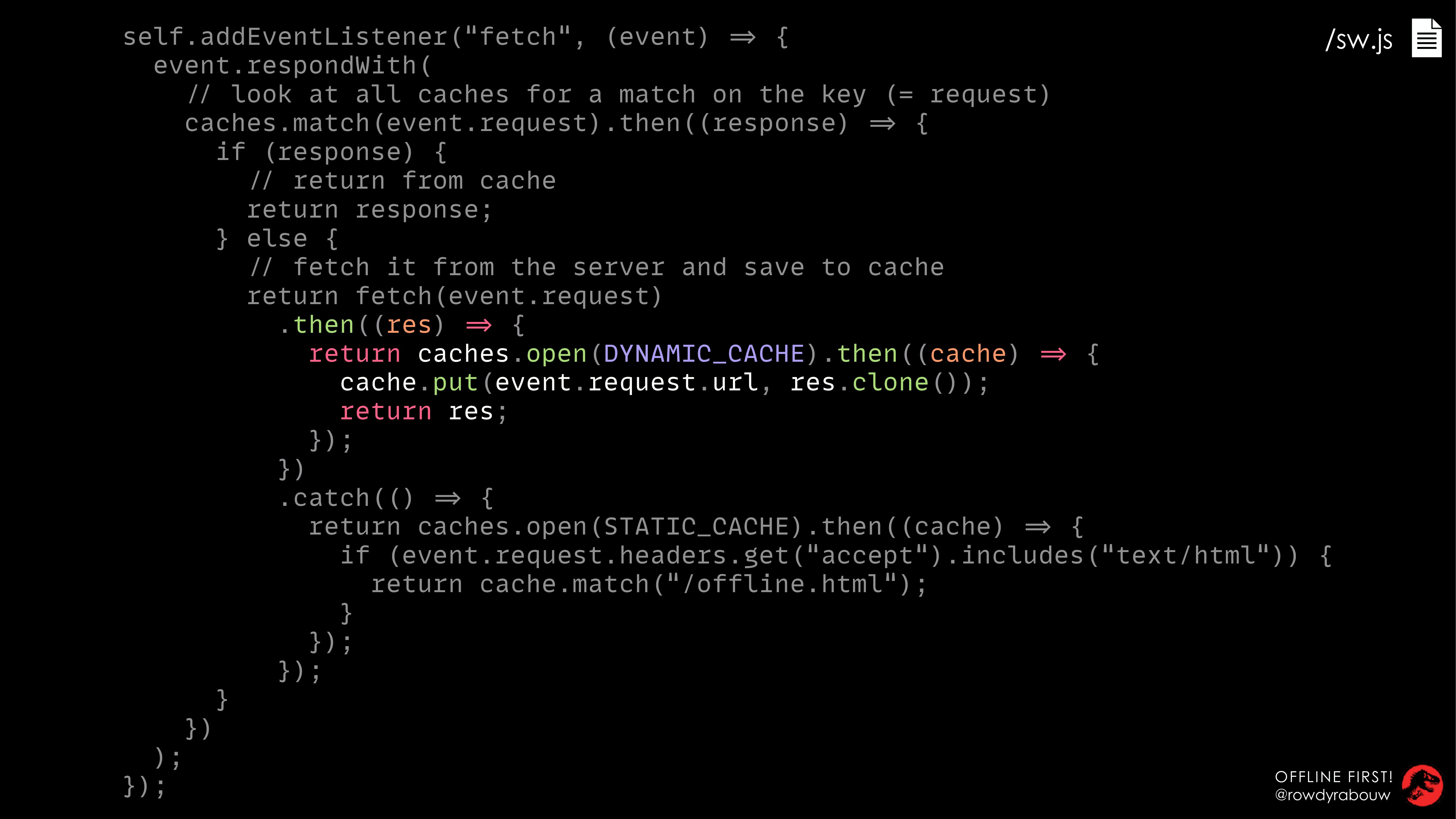
Task: Click the event.respondWith( line
Action: point(293,66)
